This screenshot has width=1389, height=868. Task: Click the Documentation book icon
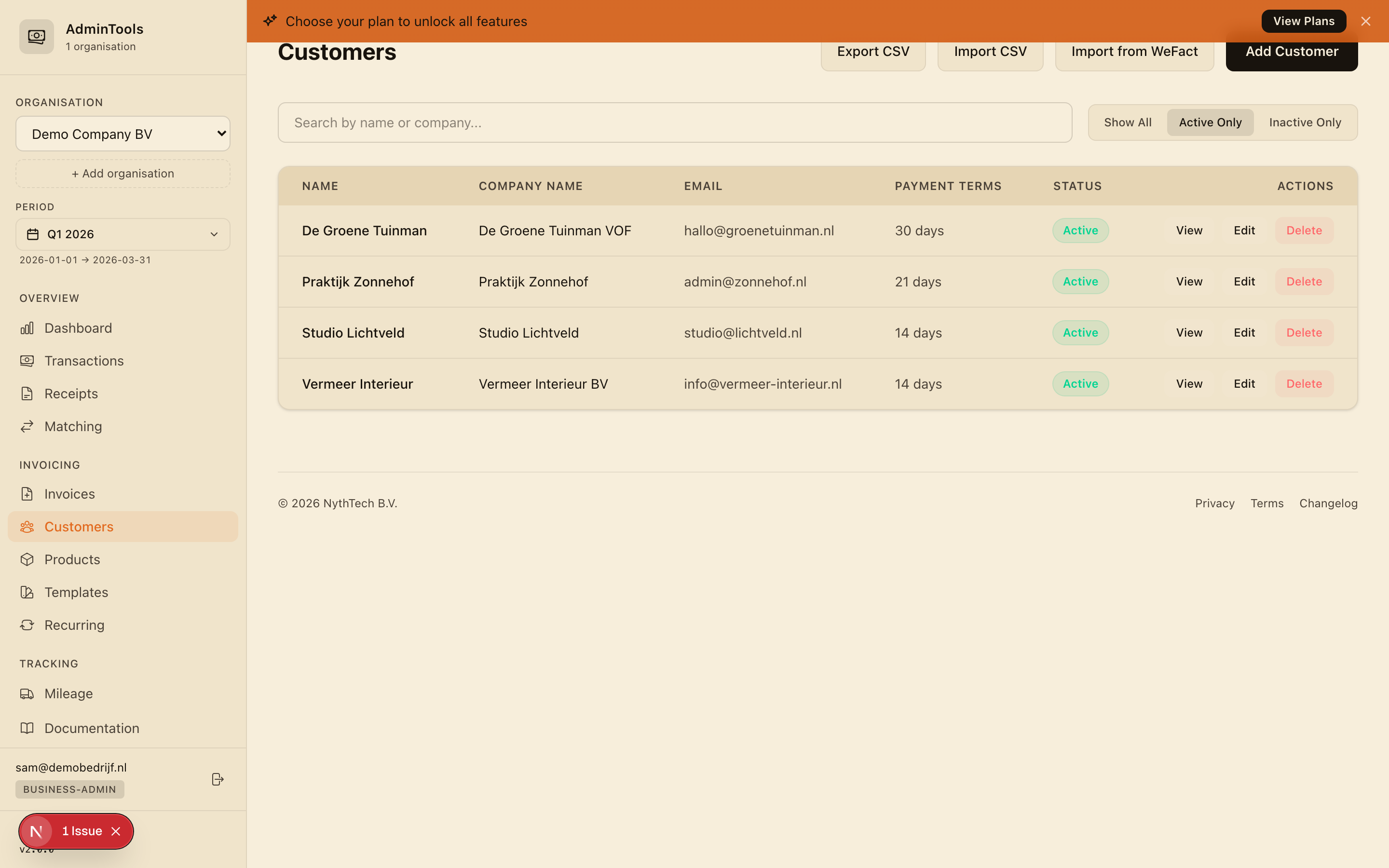point(27,728)
